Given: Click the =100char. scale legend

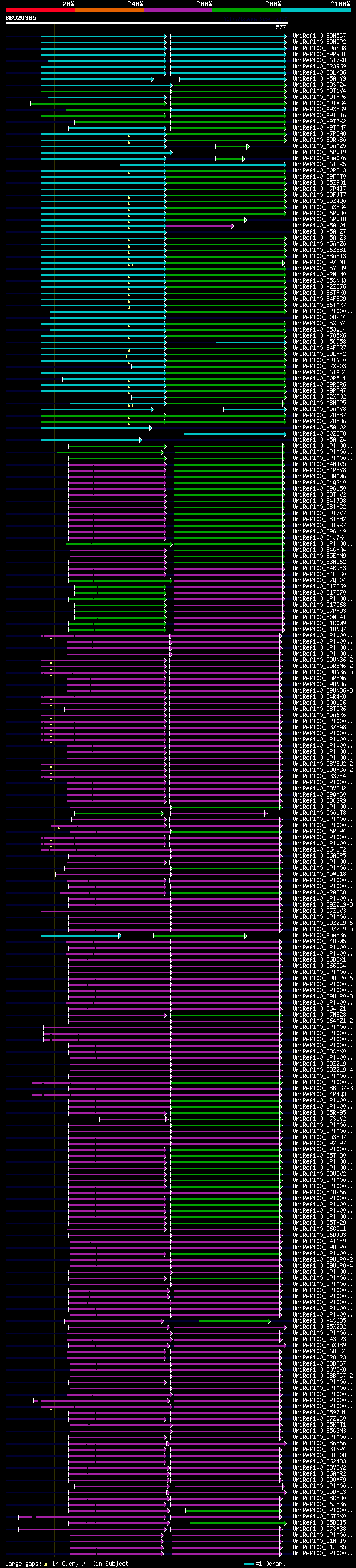Looking at the screenshot, I should click(x=265, y=1563).
